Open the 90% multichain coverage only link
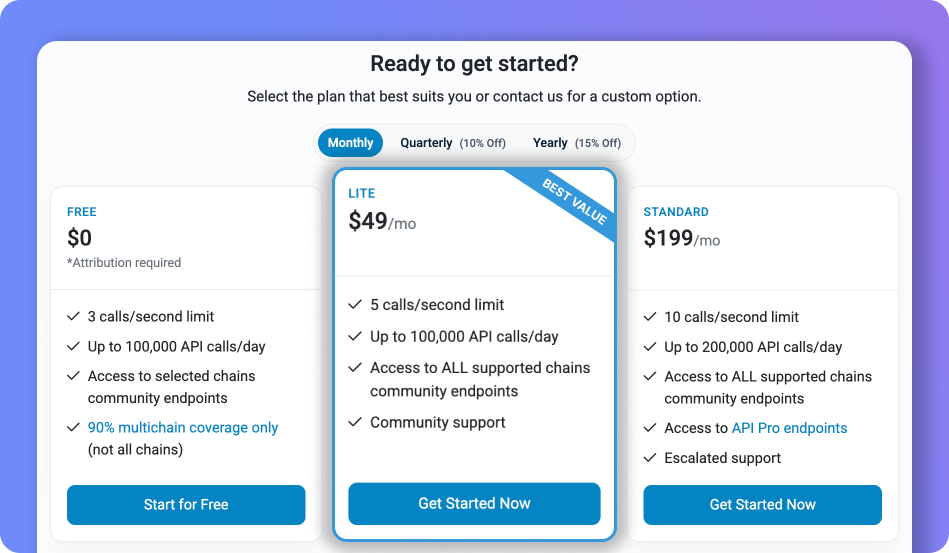Screen dimensions: 949x553 point(183,427)
